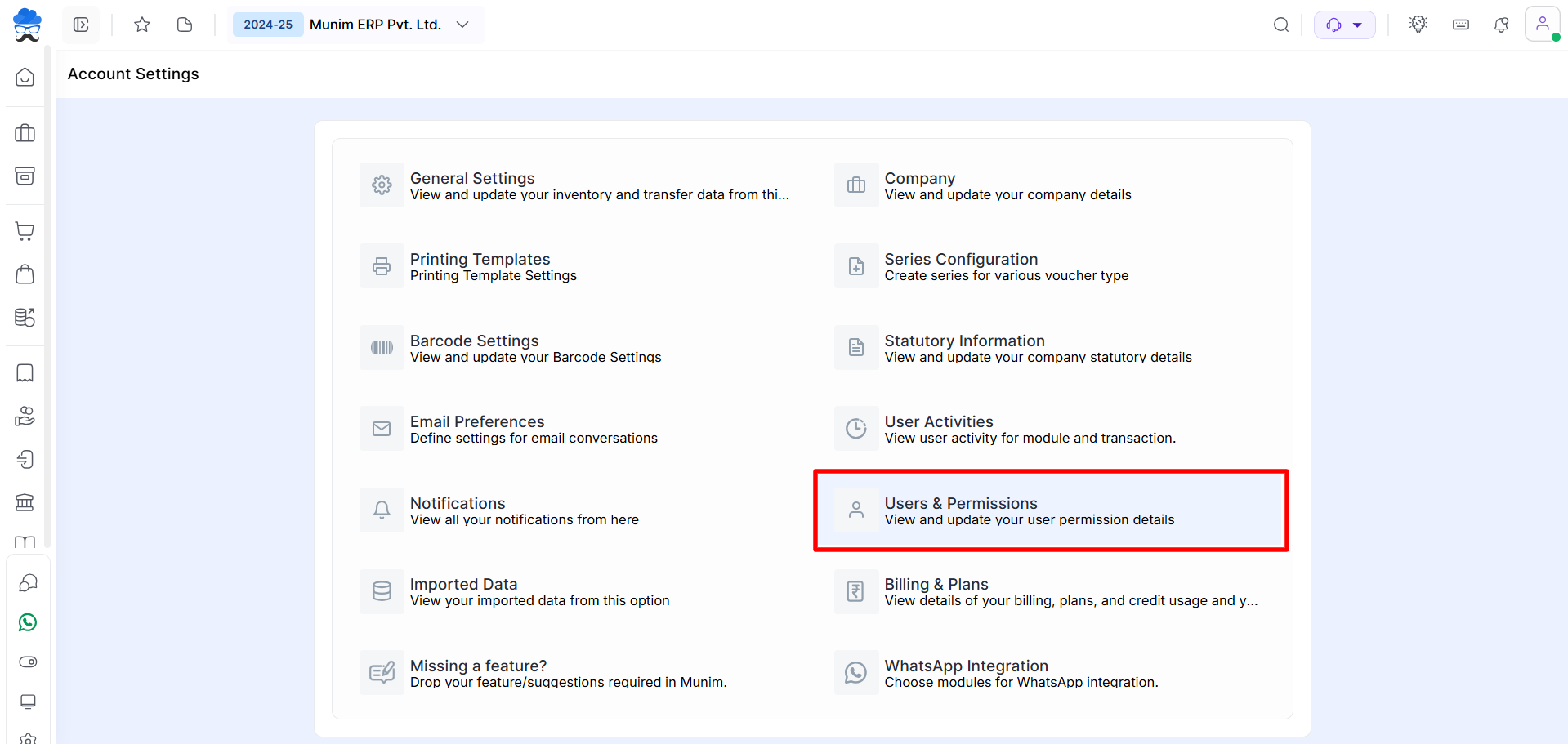Click the database with arrow sidebar icon

[x=25, y=318]
